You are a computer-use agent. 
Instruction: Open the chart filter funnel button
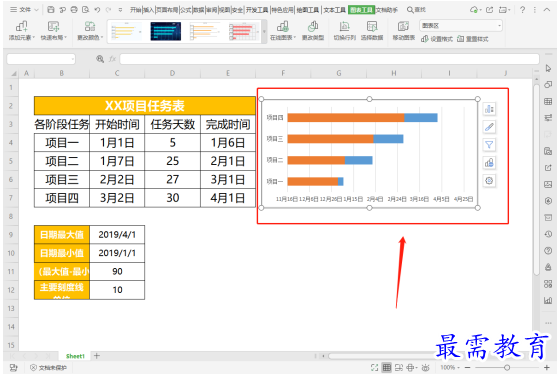tap(489, 145)
